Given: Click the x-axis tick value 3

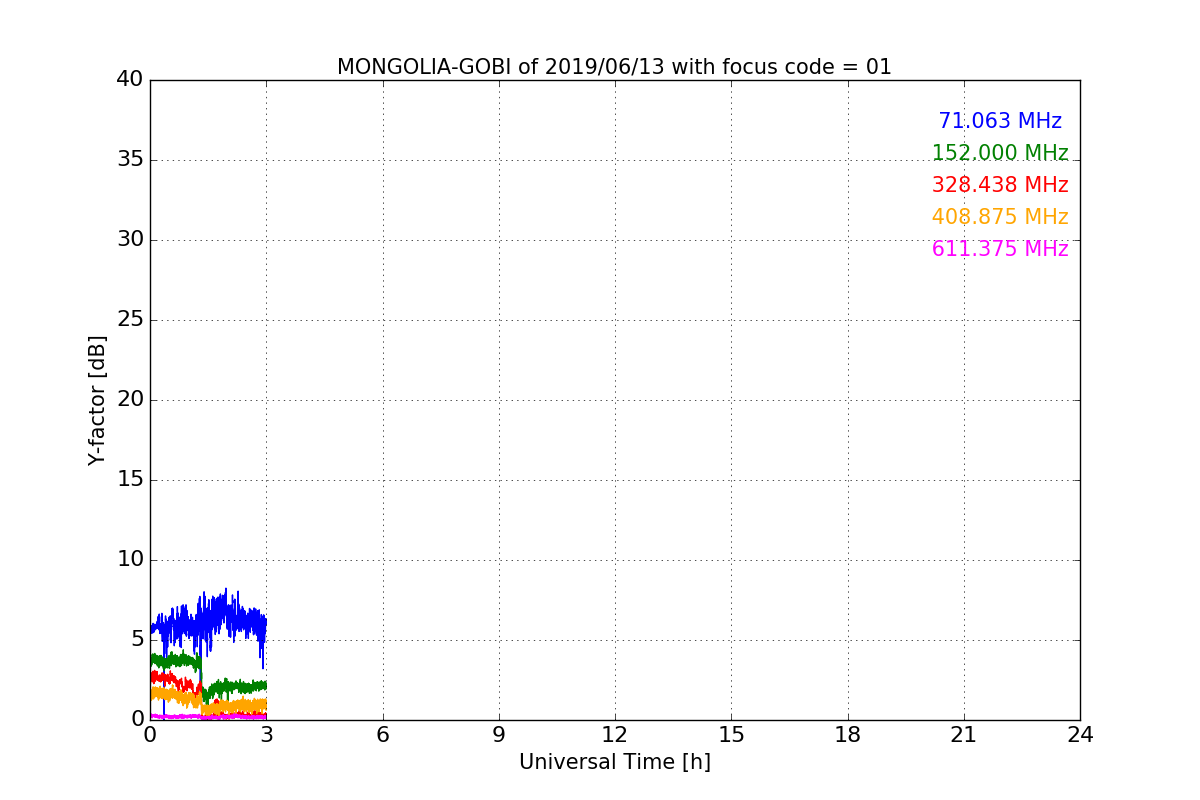Looking at the screenshot, I should [x=266, y=735].
